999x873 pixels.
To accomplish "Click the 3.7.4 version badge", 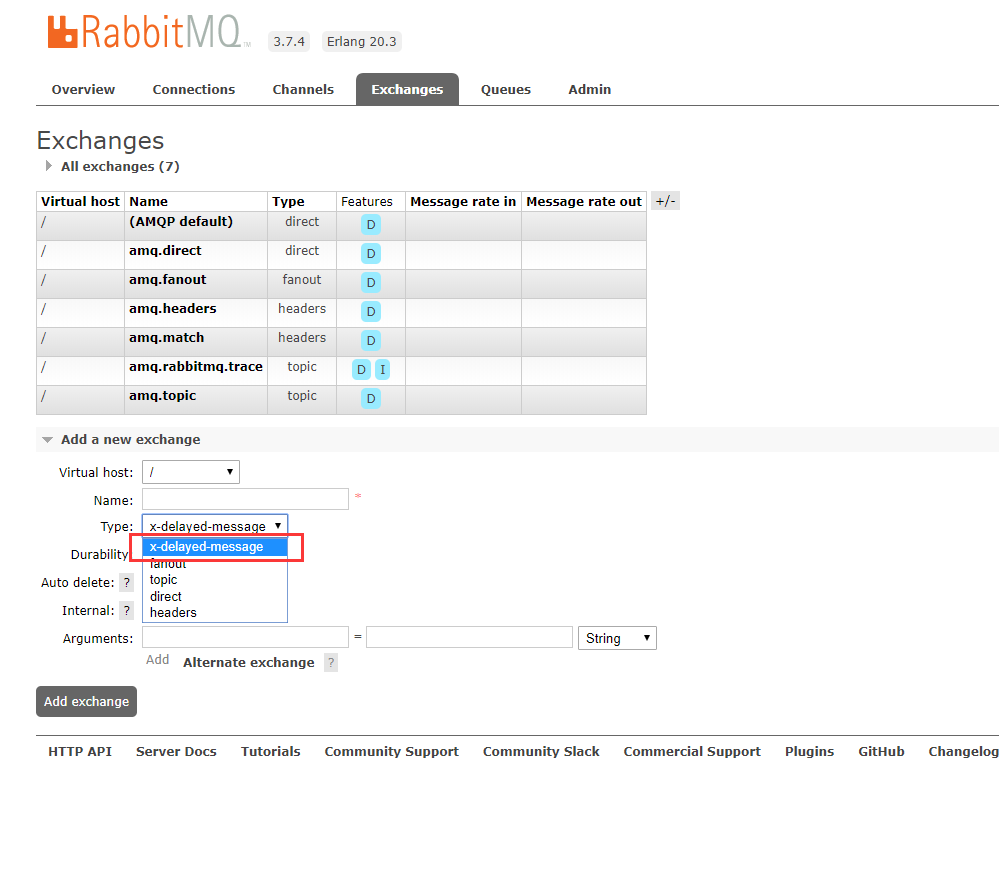I will click(289, 41).
